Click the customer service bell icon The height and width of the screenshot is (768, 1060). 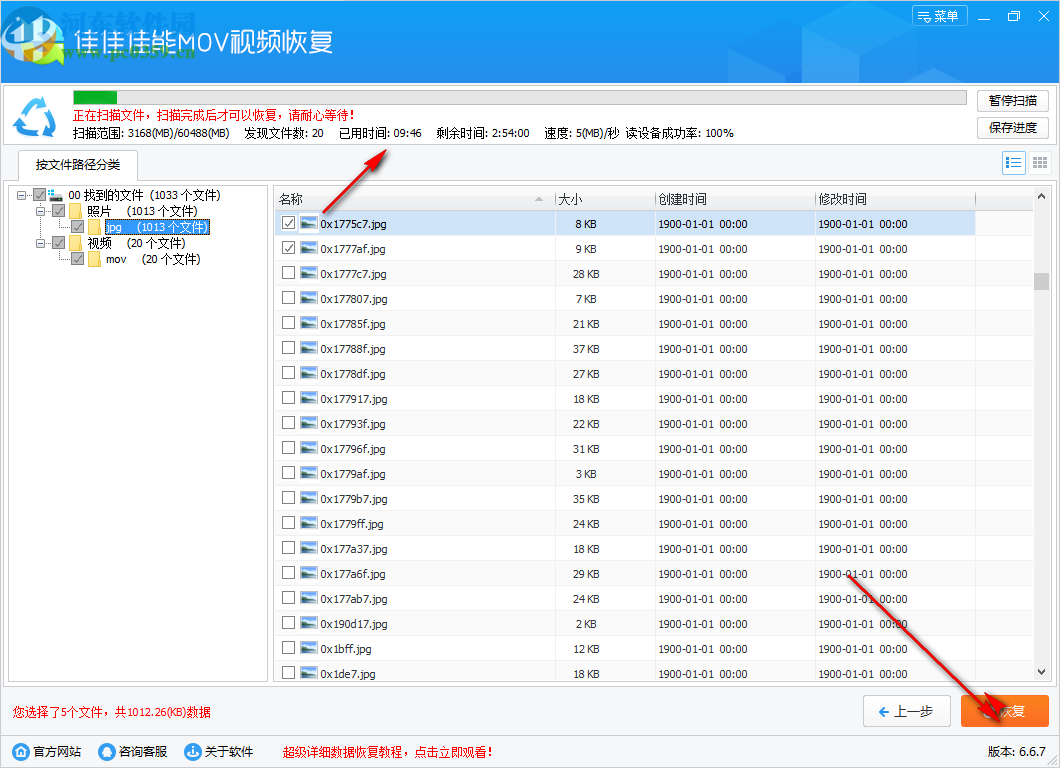(x=107, y=751)
